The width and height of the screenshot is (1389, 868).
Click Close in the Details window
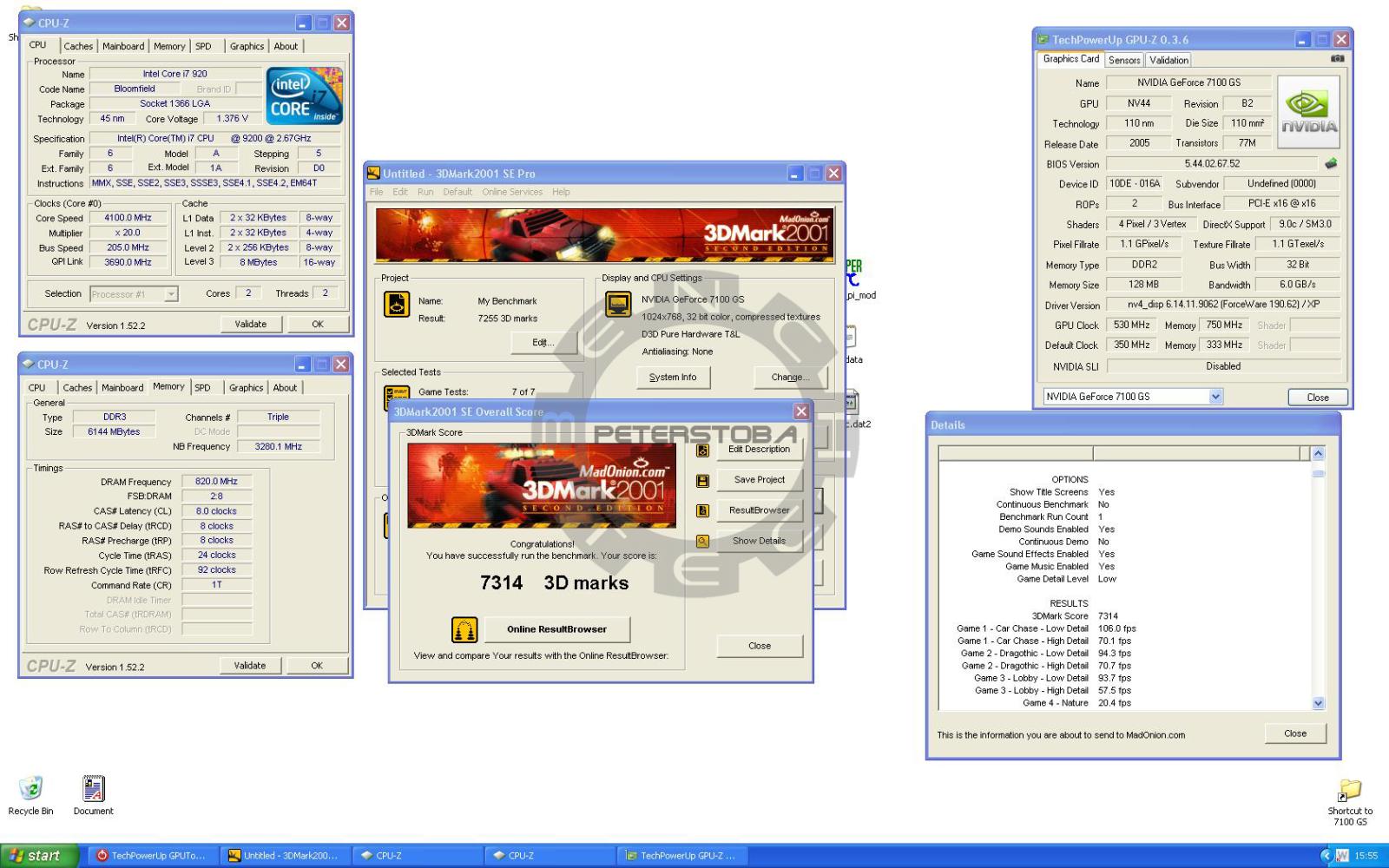point(1295,733)
